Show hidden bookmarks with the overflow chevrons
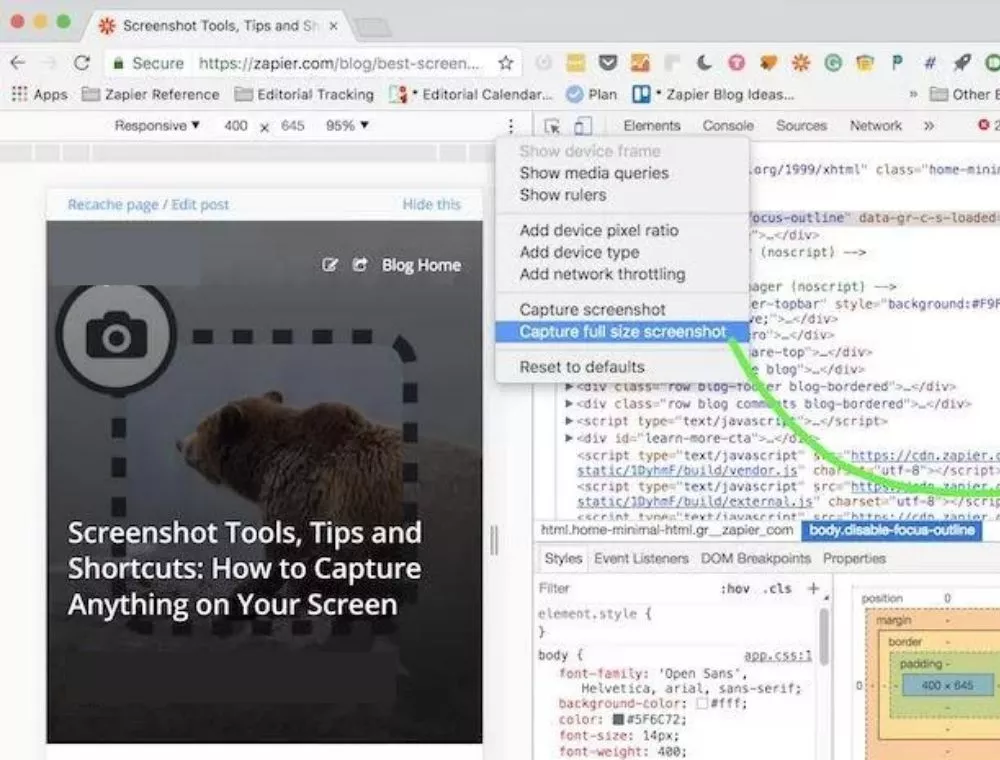 coord(913,94)
